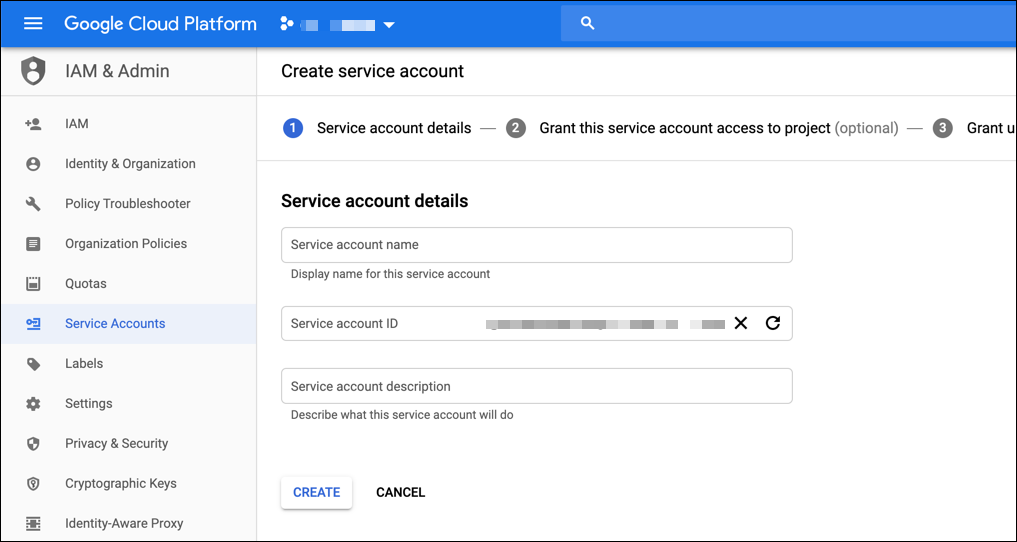Click Service account details step label

394,128
